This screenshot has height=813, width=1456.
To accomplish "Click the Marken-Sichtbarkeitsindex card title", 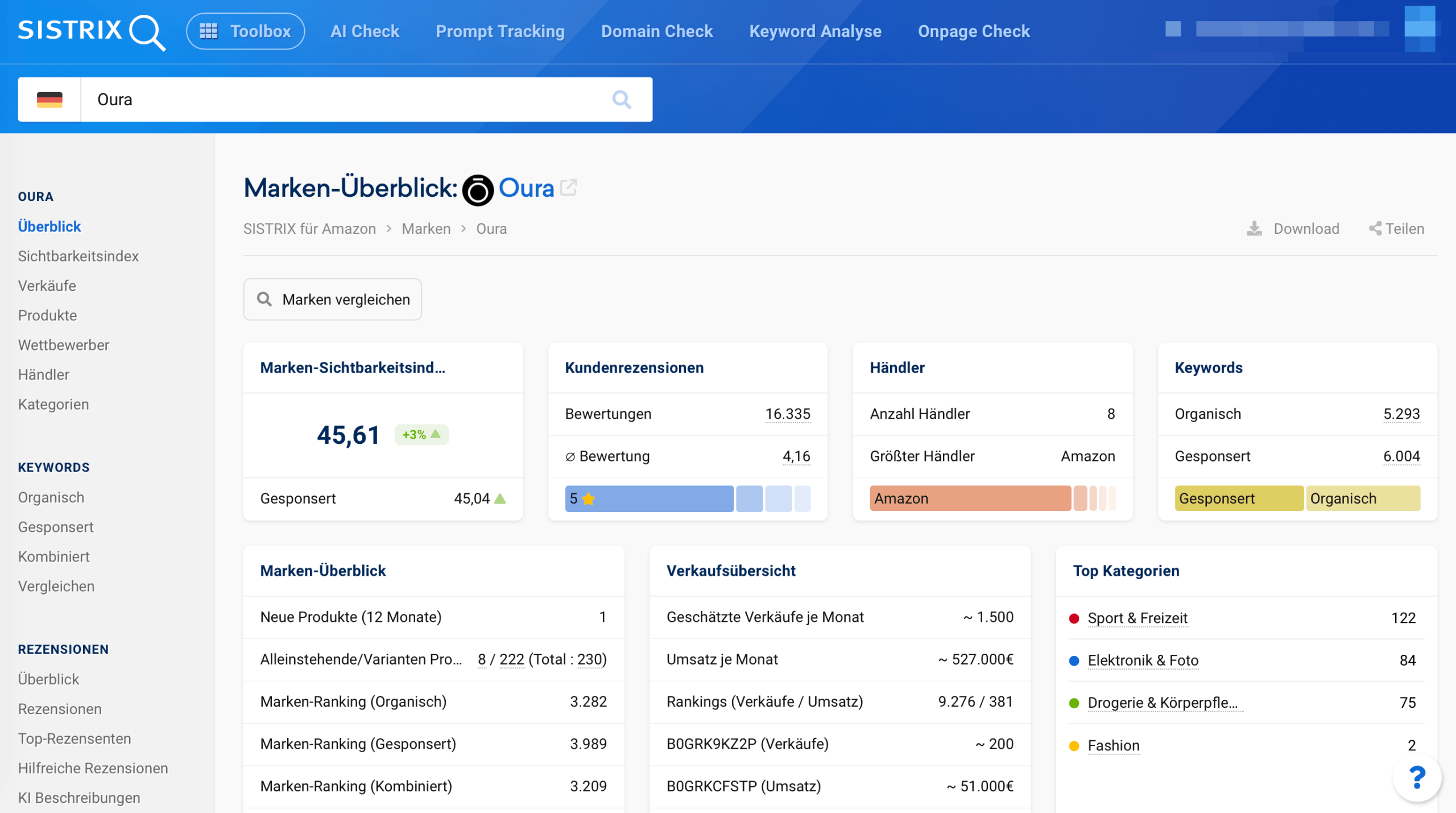I will click(x=353, y=368).
